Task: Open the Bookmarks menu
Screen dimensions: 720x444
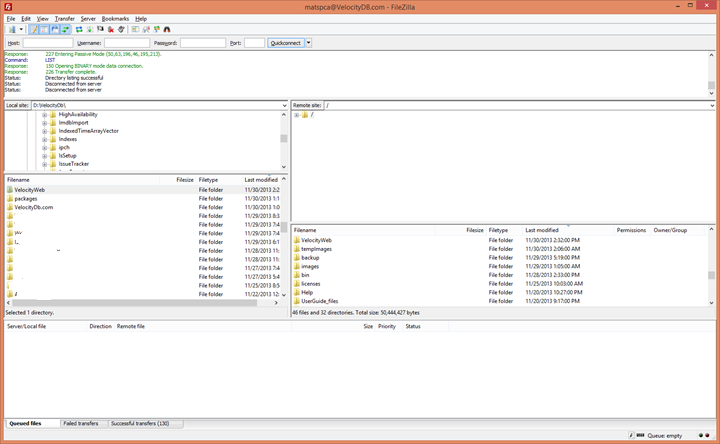Action: pos(115,19)
